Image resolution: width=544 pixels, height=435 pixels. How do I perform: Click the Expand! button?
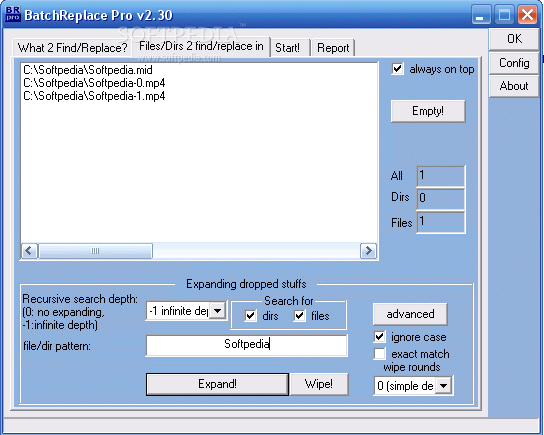pos(217,384)
